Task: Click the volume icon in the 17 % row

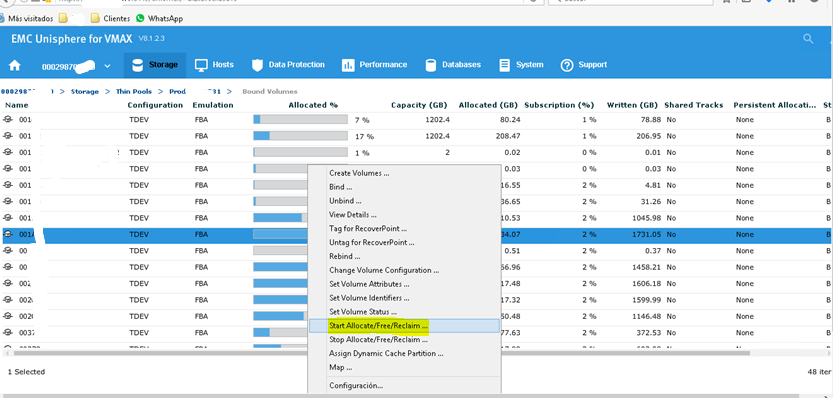Action: click(x=8, y=136)
